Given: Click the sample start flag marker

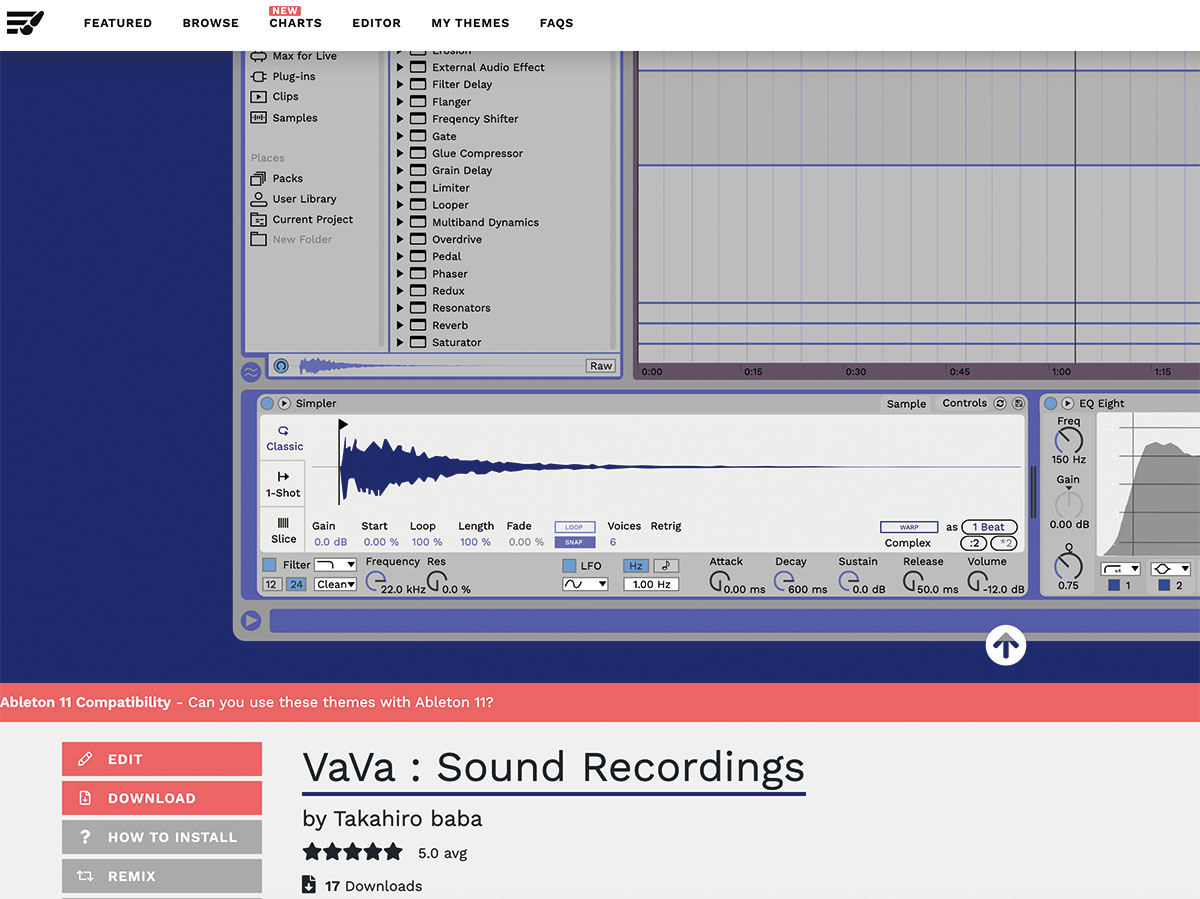Looking at the screenshot, I should click(343, 425).
